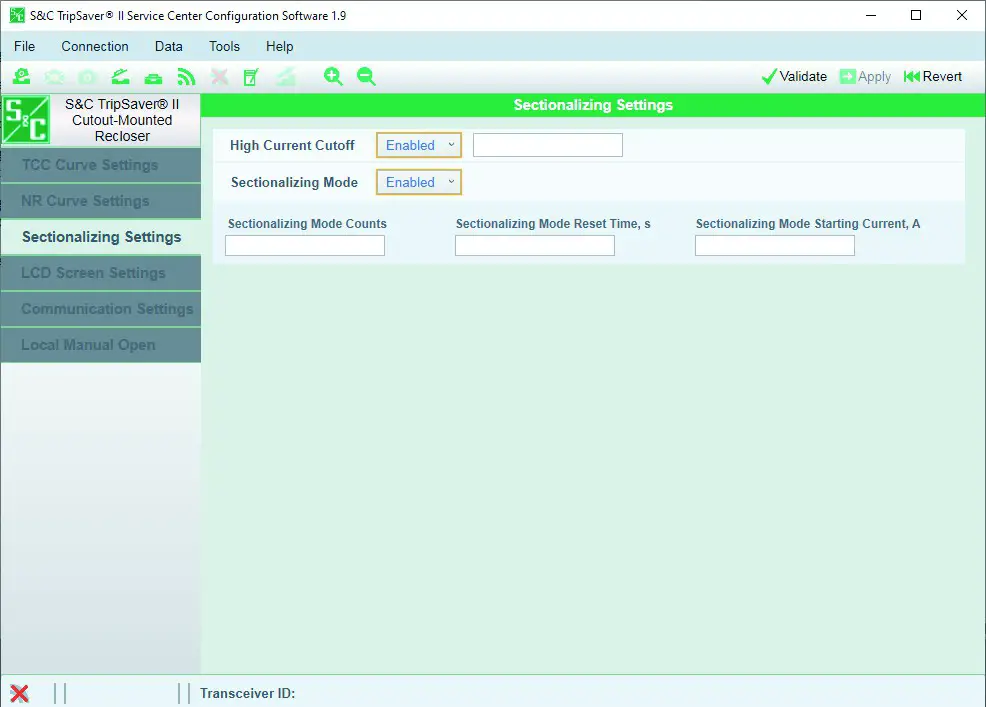
Task: Minimize the application window
Action: (x=871, y=15)
